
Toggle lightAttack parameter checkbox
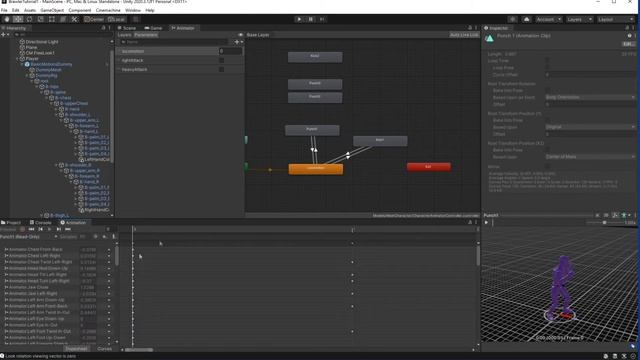(221, 60)
